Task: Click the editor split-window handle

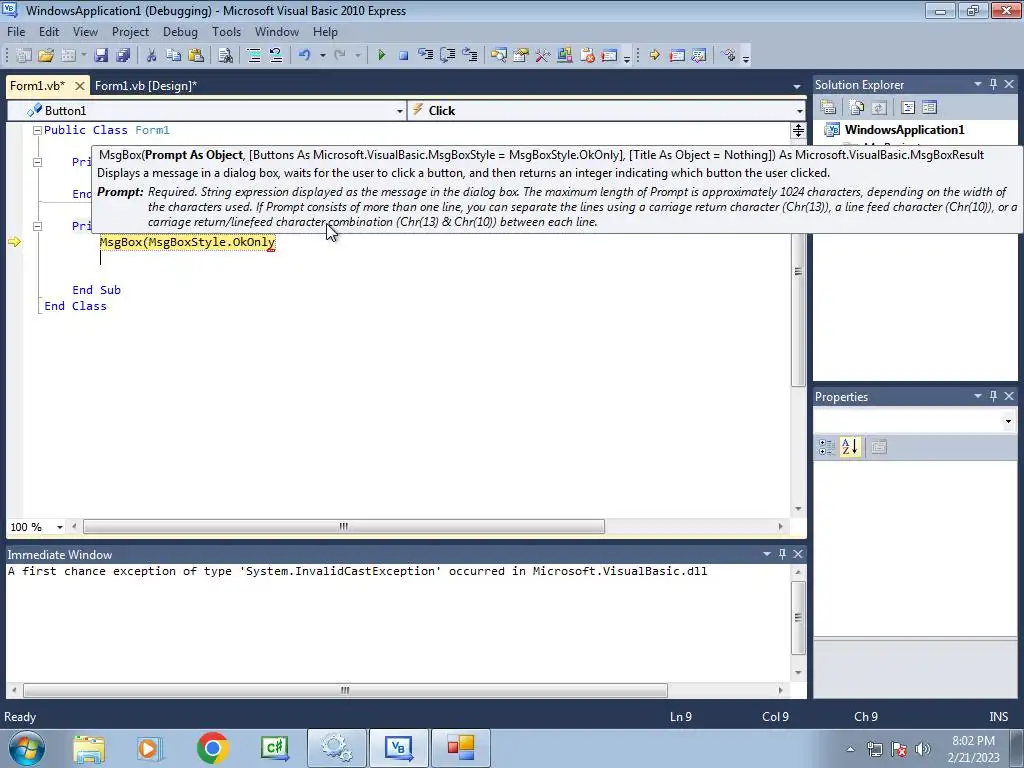Action: [798, 131]
